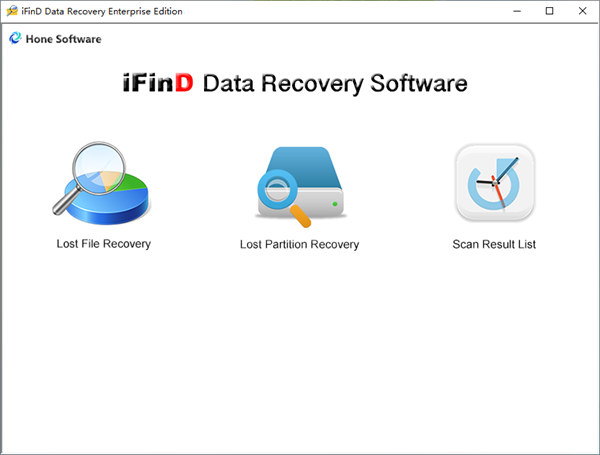The height and width of the screenshot is (455, 600).
Task: Minimize the iFinD window
Action: 517,11
